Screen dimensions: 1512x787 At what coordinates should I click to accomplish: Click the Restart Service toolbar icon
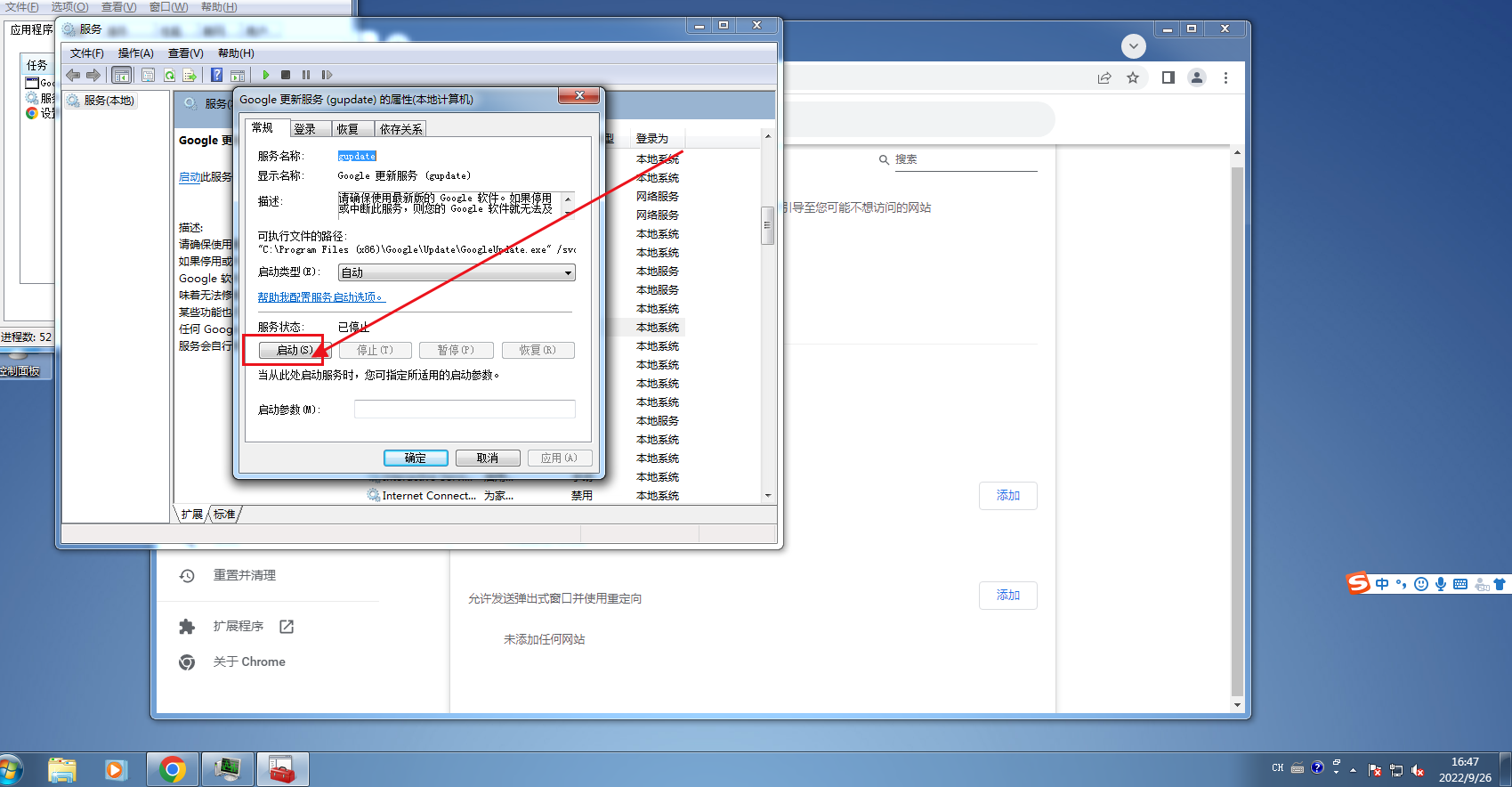click(x=327, y=75)
